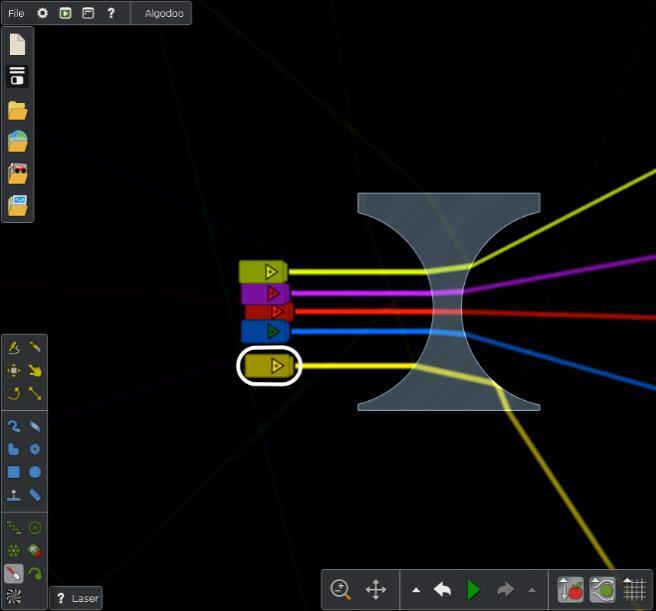Create a new scene with the blank page icon
Screen dimensions: 656x611
pos(18,45)
